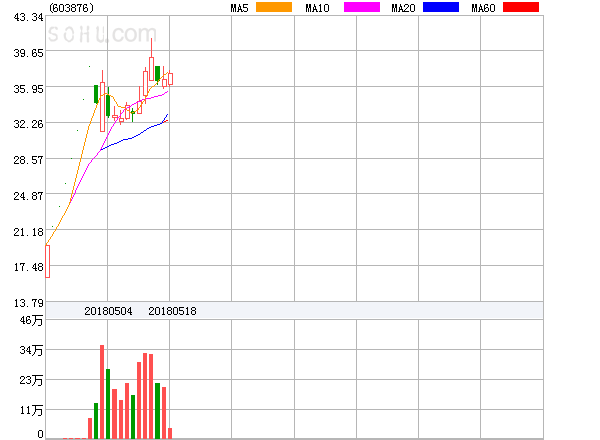This screenshot has width=600, height=440.
Task: Click the 21.18 price axis label
Action: pyautogui.click(x=28, y=232)
